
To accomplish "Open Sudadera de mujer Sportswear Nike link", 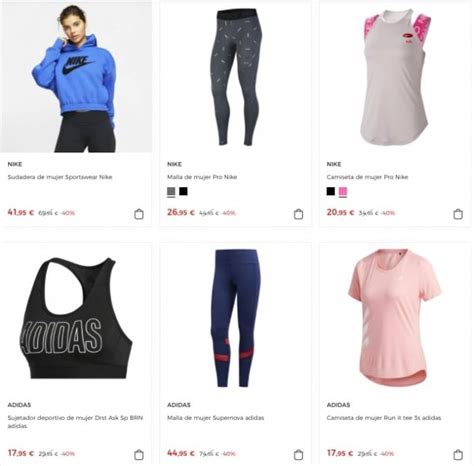I will pos(60,177).
